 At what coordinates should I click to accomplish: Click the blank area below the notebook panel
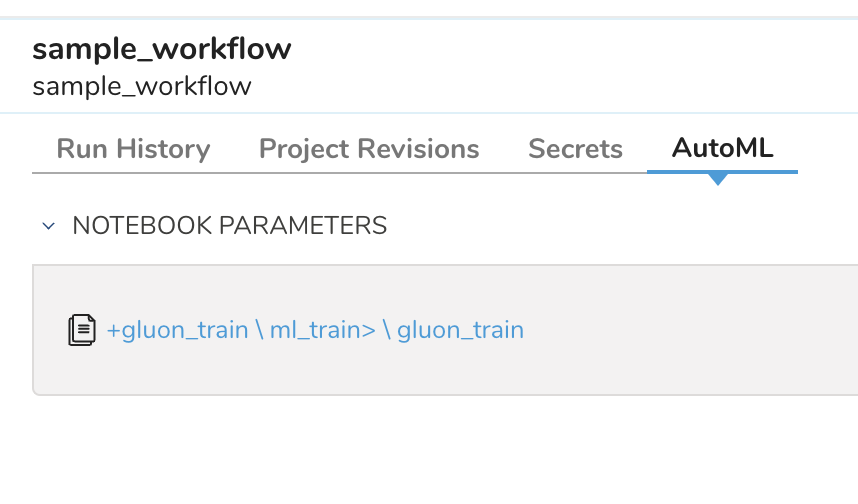430,450
